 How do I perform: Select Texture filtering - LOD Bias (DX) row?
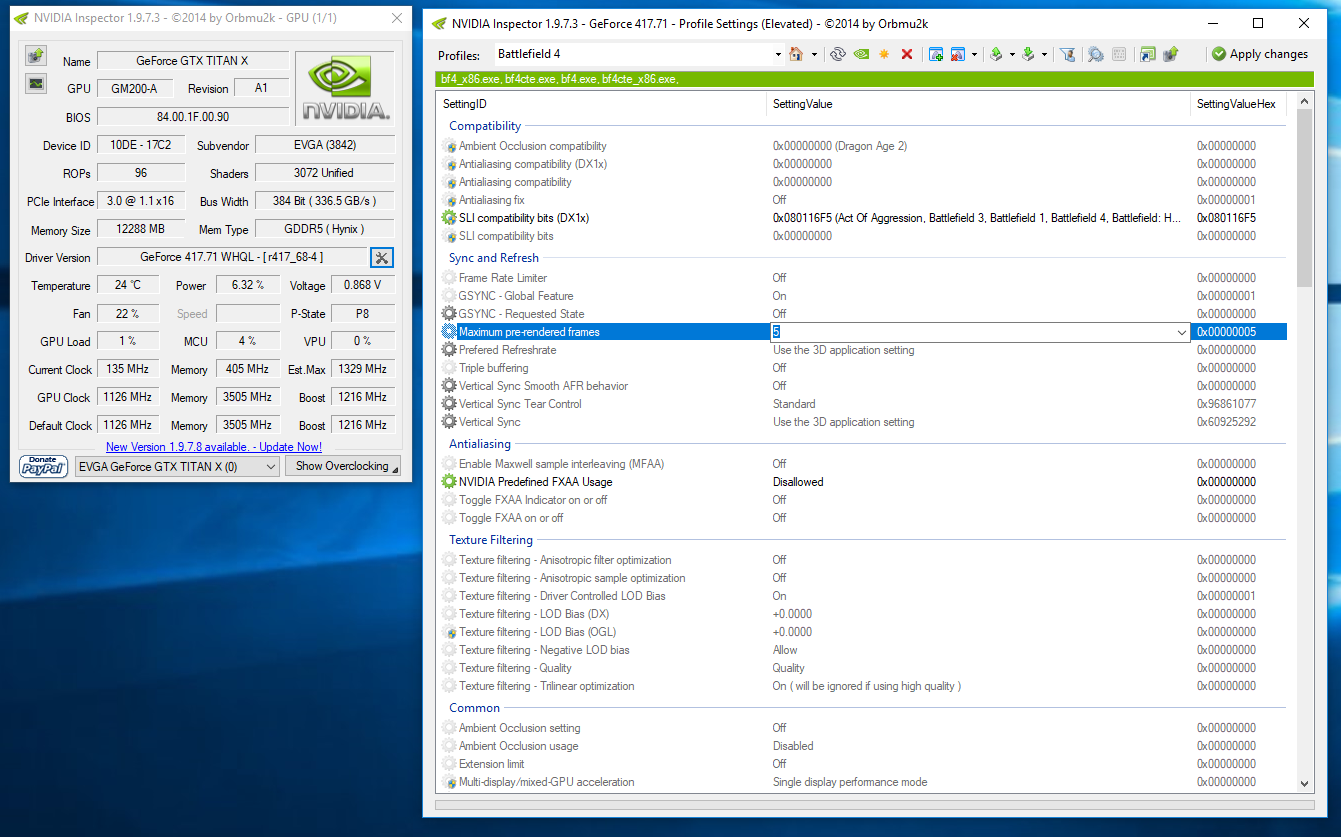[864, 614]
